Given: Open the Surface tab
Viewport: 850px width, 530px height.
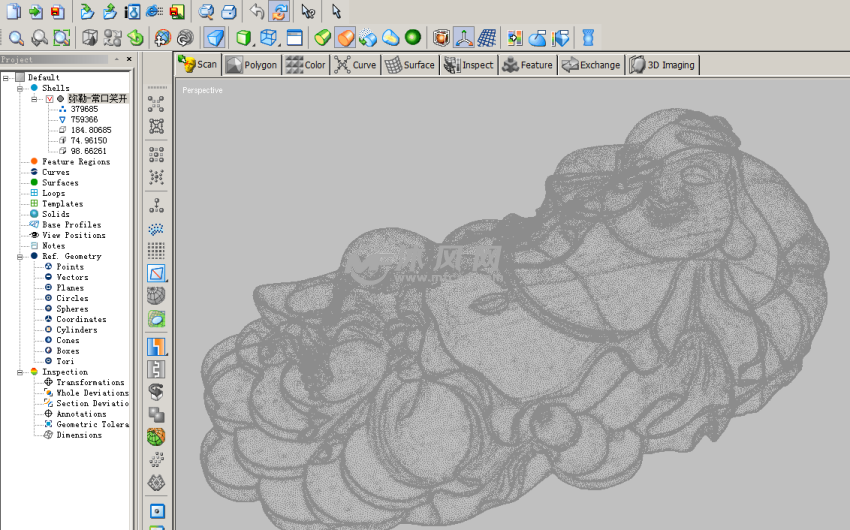Looking at the screenshot, I should click(410, 65).
